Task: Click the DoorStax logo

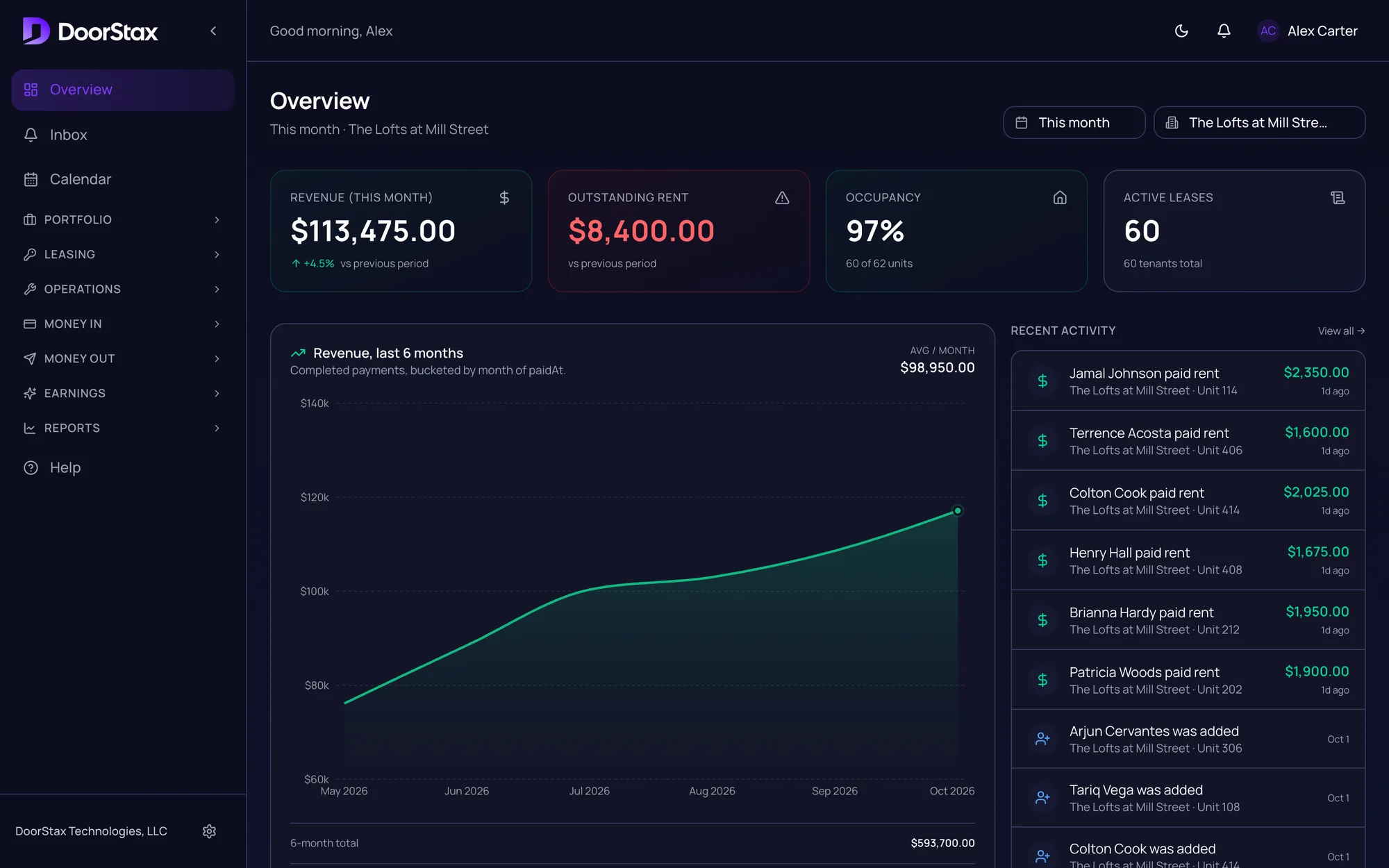Action: pyautogui.click(x=90, y=31)
